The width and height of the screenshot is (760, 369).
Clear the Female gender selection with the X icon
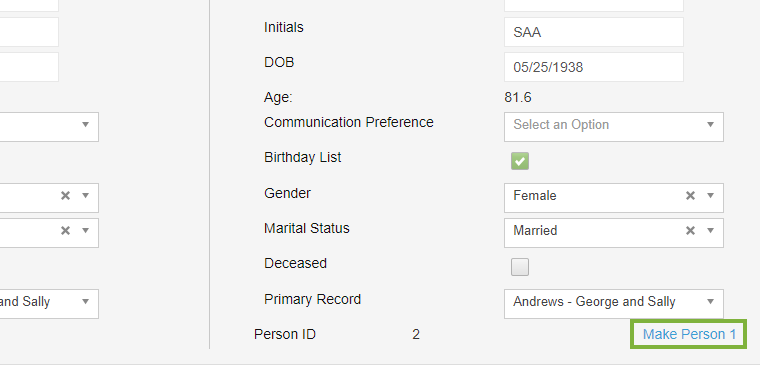click(690, 196)
